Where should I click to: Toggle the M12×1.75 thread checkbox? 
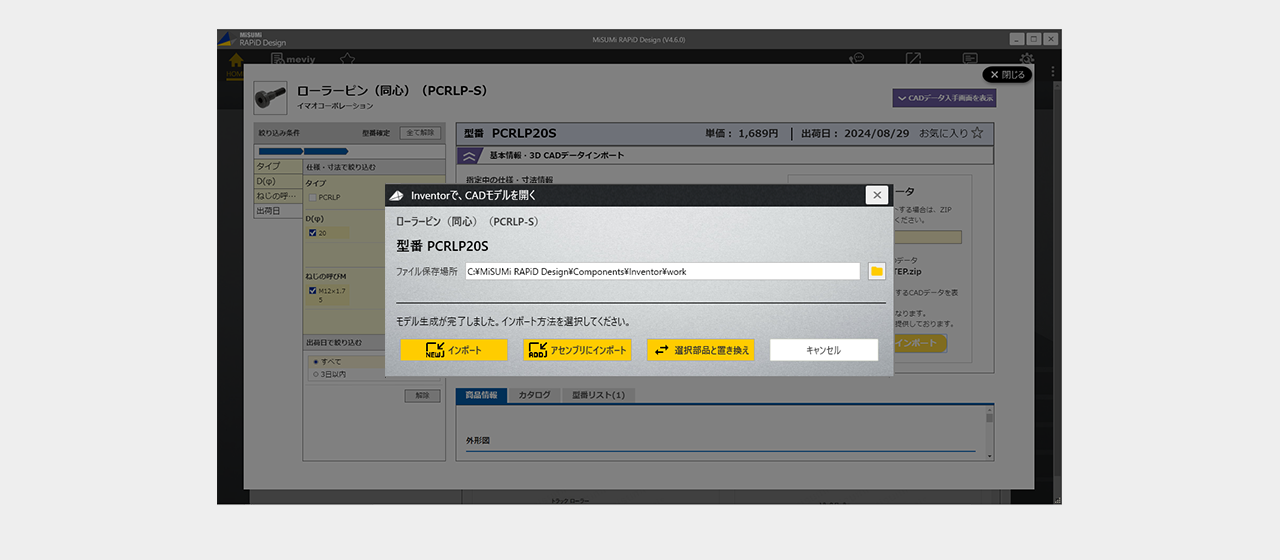coord(313,291)
